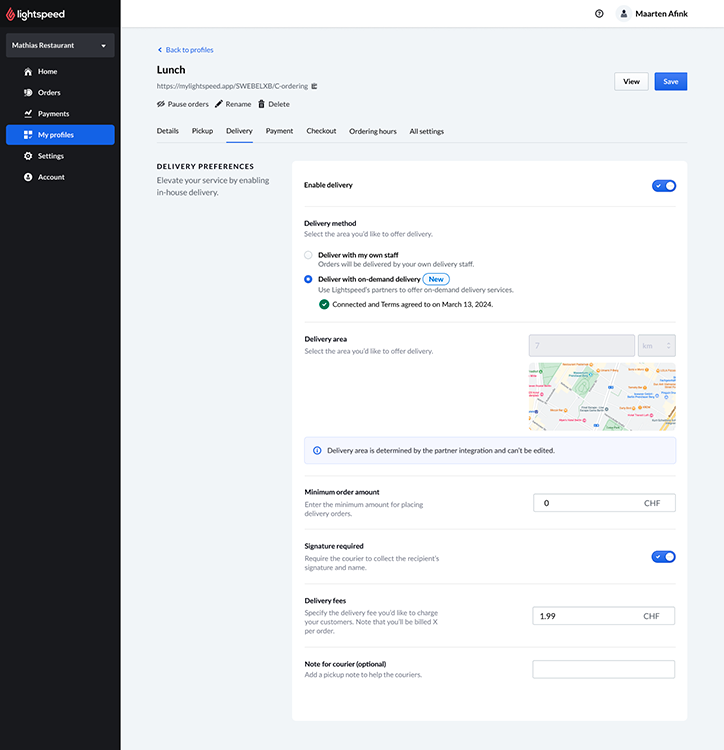Switch to the Checkout tab

321,131
